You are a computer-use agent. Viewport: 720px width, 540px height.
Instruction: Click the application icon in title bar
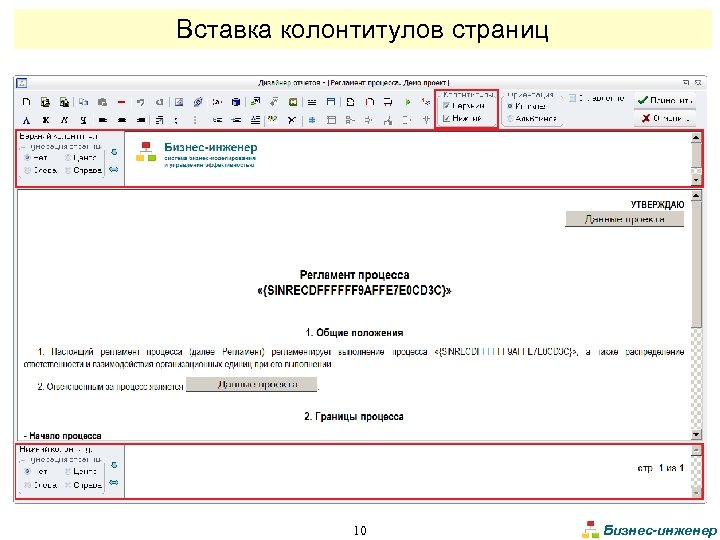(22, 83)
